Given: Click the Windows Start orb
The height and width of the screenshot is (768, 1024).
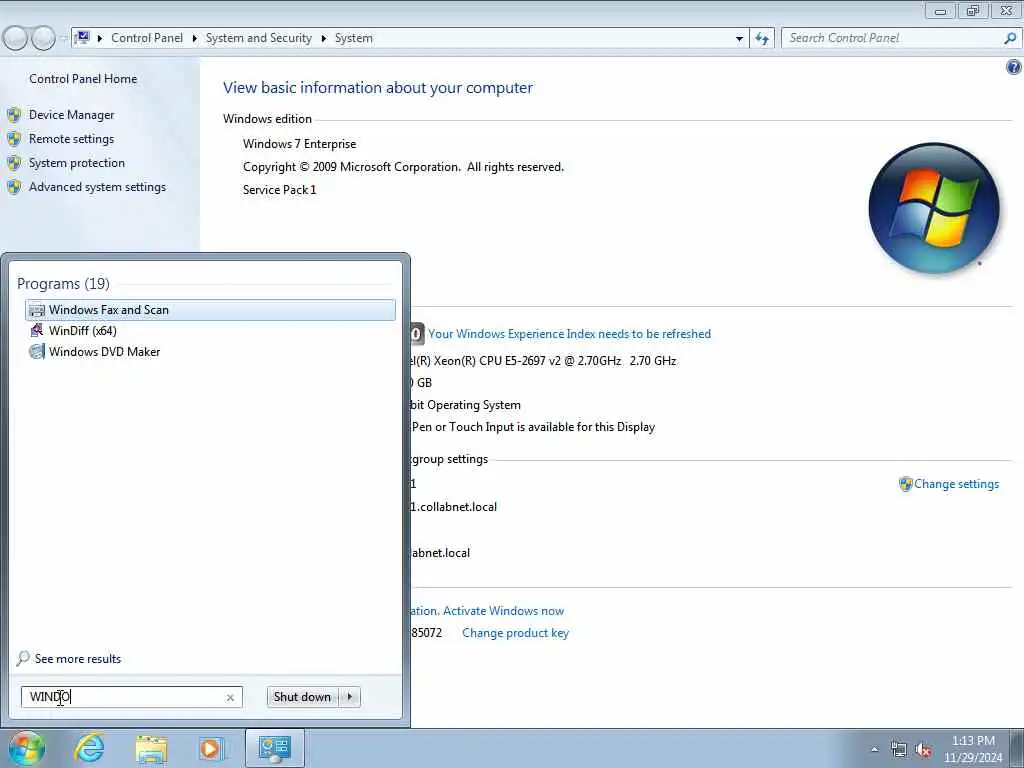Looking at the screenshot, I should click(x=26, y=748).
